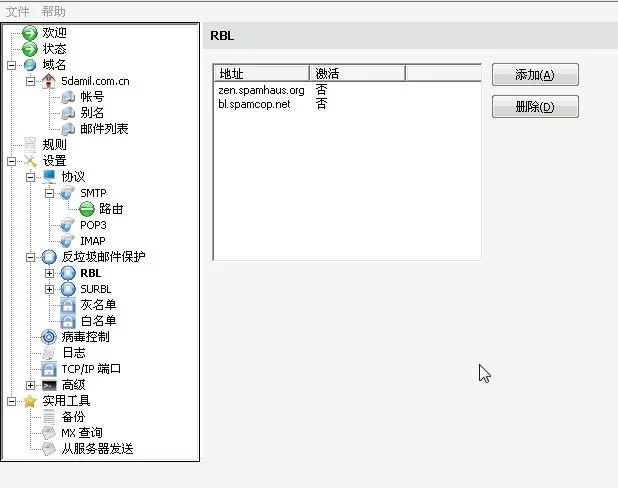Click the lock icon beside 白名单
The height and width of the screenshot is (488, 618).
(68, 321)
